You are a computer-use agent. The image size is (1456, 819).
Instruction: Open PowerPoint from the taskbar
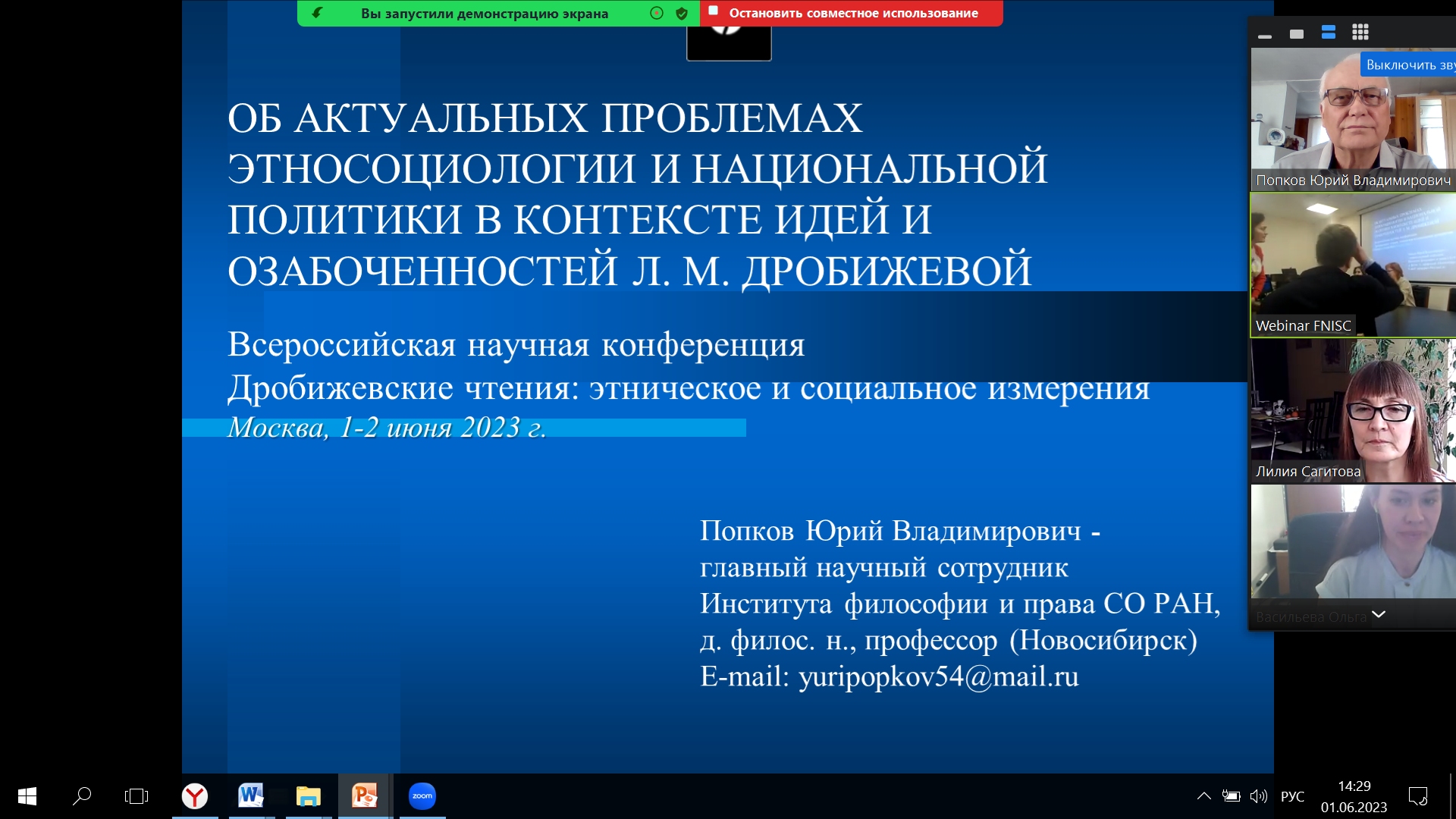[364, 795]
